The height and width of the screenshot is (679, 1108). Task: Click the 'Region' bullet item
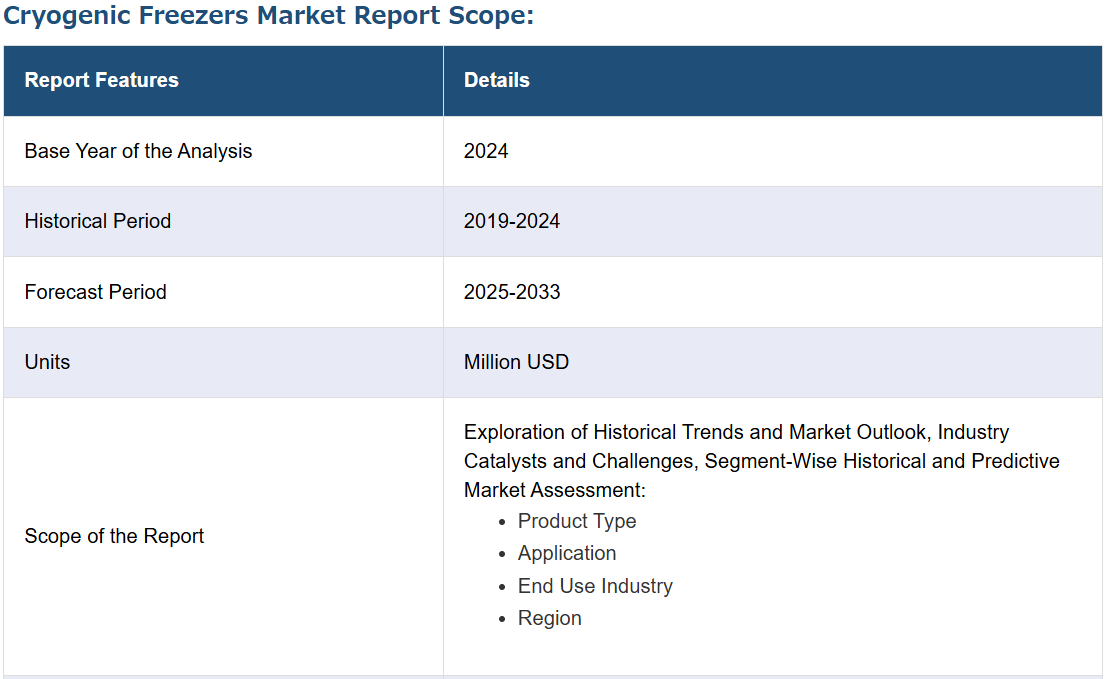click(x=550, y=618)
